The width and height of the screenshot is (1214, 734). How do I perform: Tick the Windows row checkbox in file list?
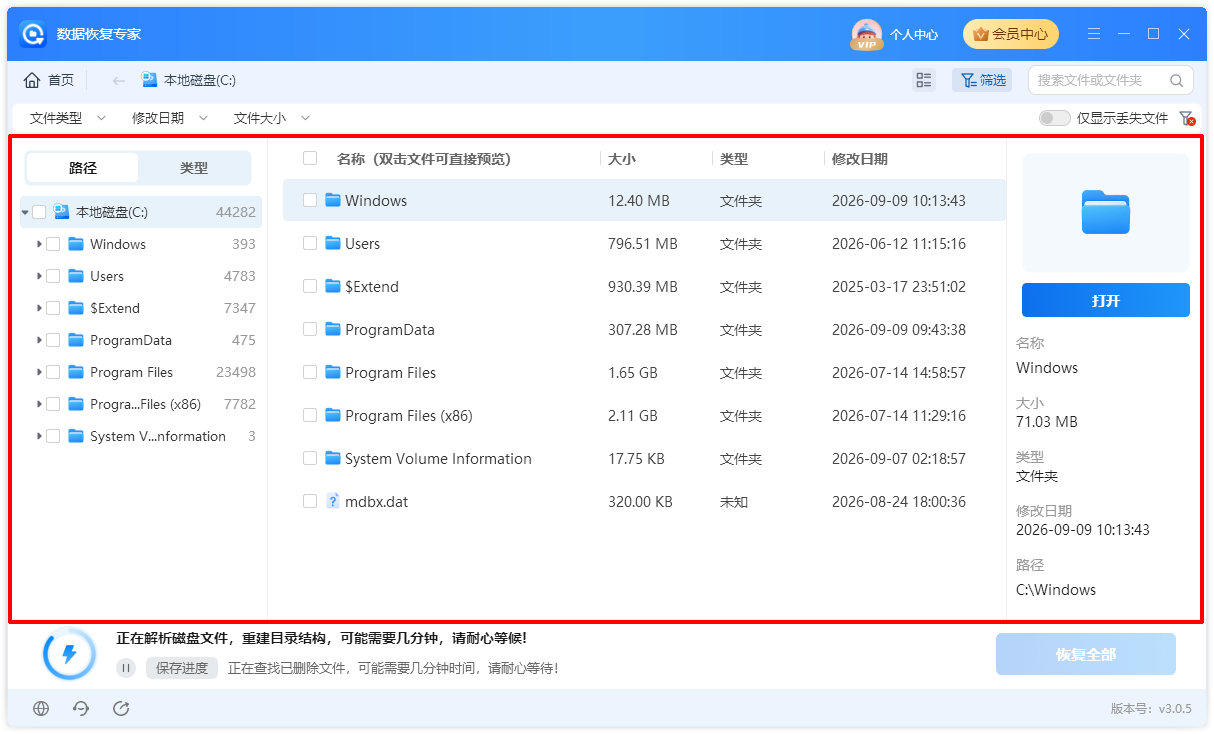tap(310, 200)
